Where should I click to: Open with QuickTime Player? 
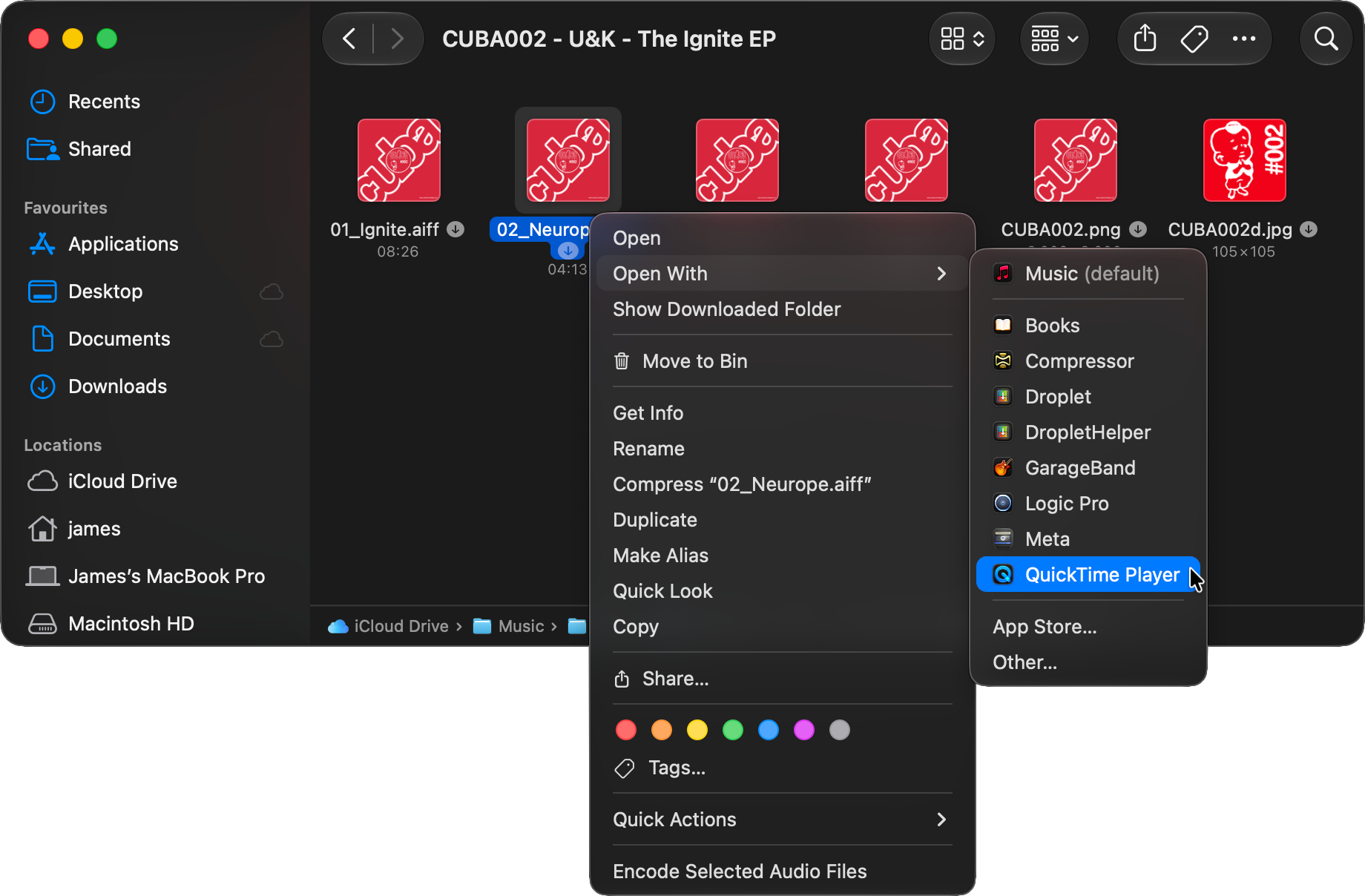pos(1088,575)
